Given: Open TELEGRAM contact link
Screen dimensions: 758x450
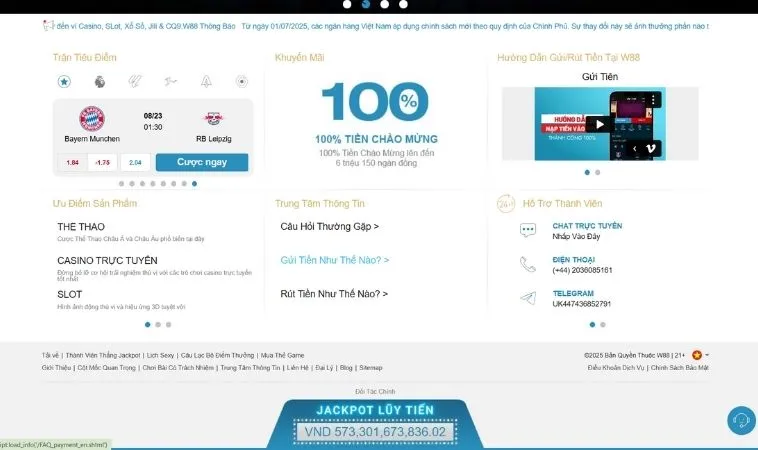Looking at the screenshot, I should pos(573,293).
